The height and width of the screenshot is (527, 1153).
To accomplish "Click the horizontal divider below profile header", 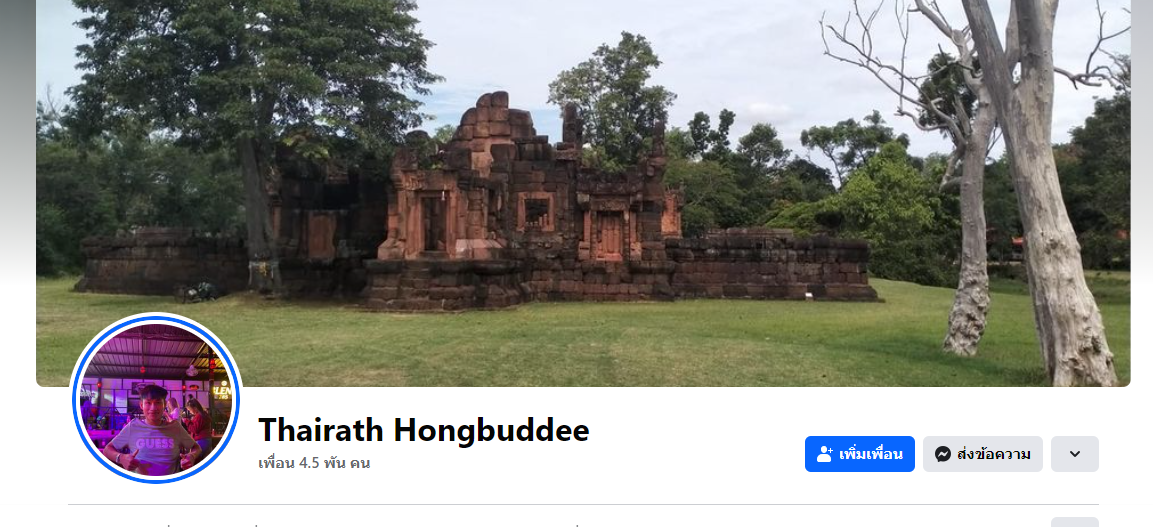I will (583, 505).
